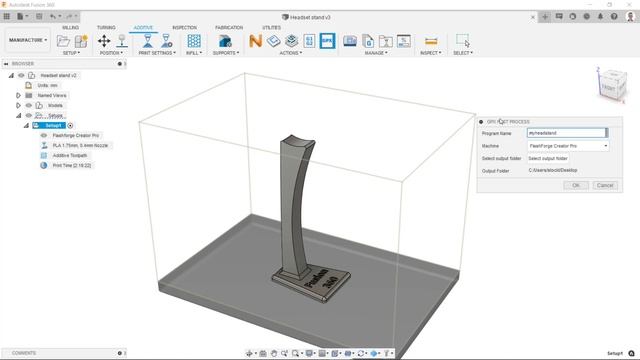Image resolution: width=640 pixels, height=360 pixels.
Task: Toggle visibility eye of Flashforge Creator Pro
Action: coord(44,135)
